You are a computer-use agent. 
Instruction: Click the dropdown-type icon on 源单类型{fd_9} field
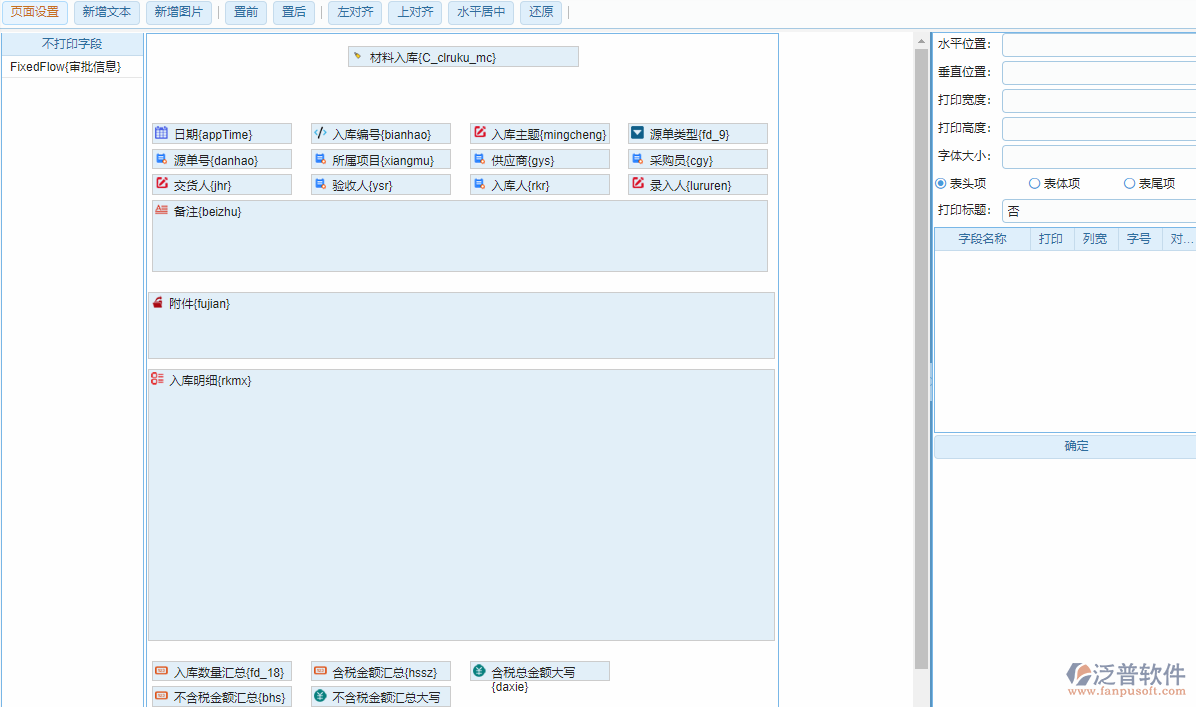pos(637,132)
